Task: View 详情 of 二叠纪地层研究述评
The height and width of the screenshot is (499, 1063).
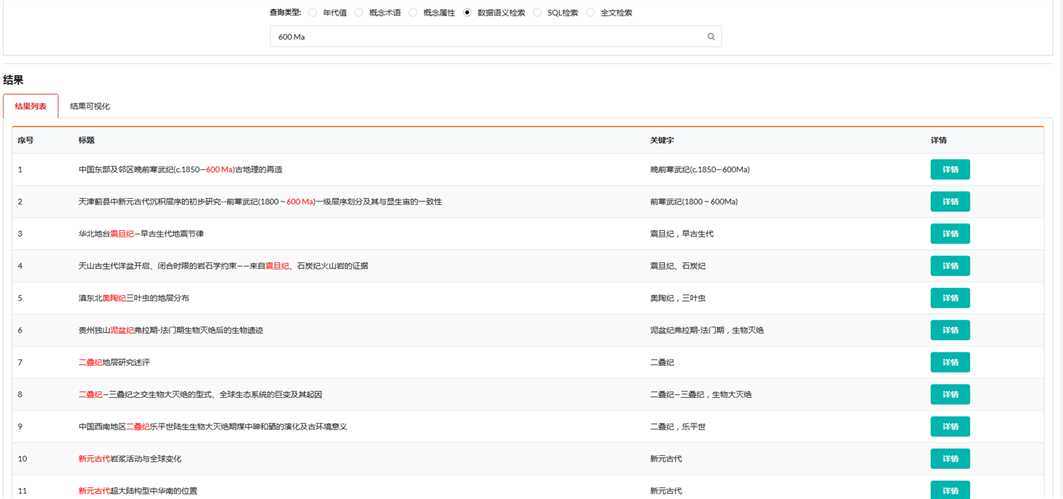Action: (x=950, y=362)
